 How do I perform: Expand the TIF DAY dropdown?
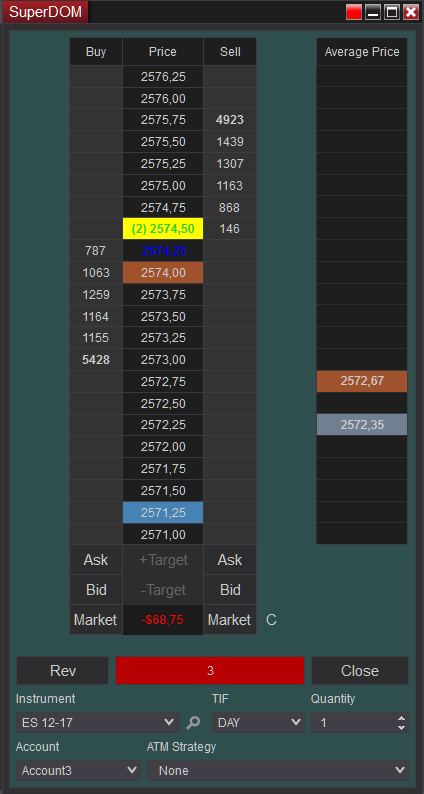click(258, 723)
